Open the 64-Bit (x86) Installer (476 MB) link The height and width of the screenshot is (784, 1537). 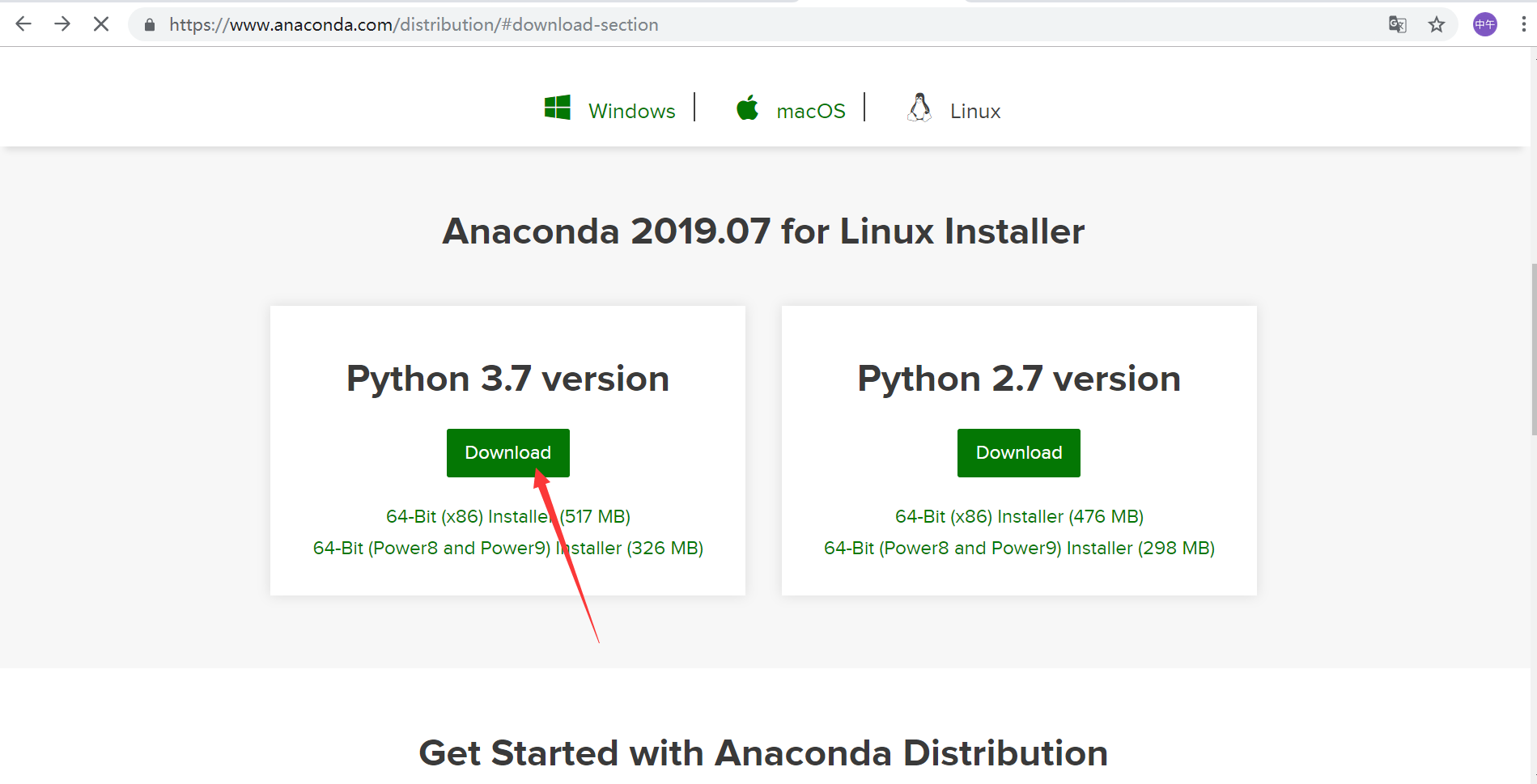pos(1018,516)
